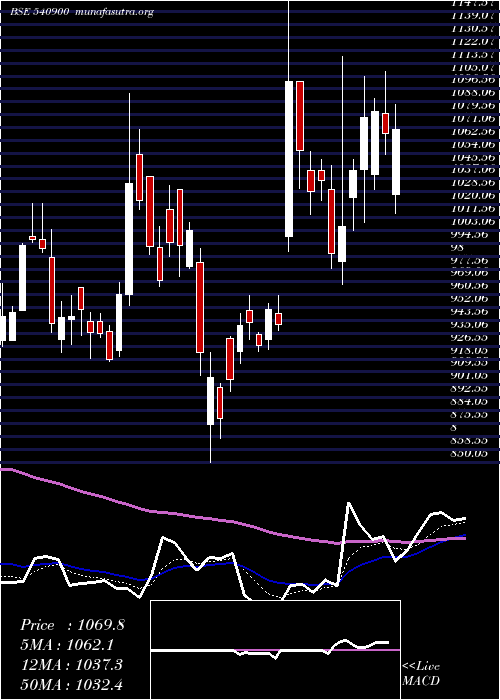Click the 1003.06 price axis label
Screen dimensions: 500x700
473,221
